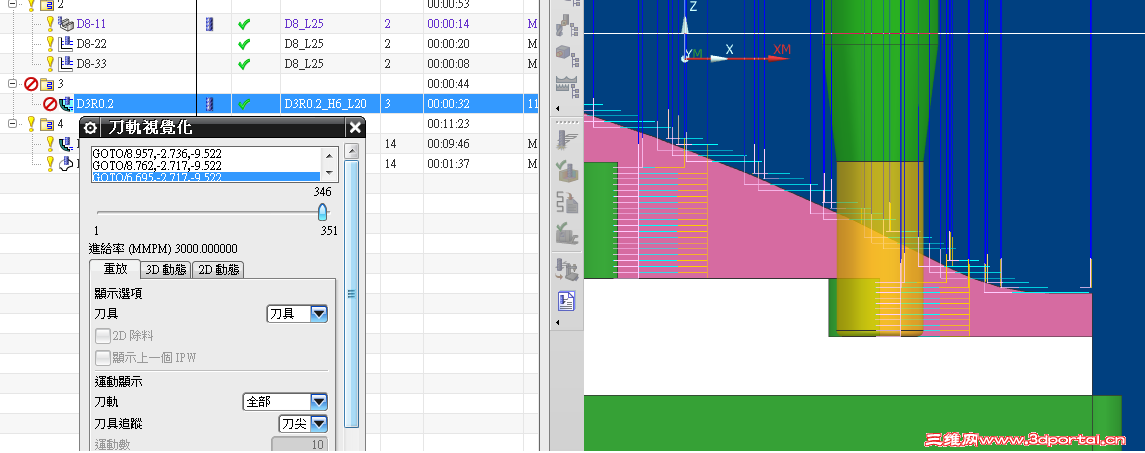Click the Shop Documentation toolbar icon

coord(567,300)
